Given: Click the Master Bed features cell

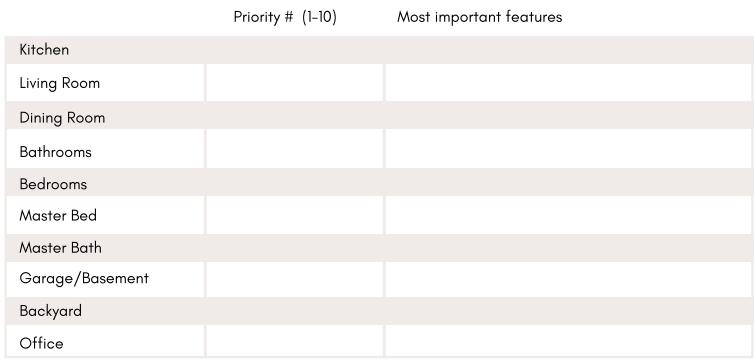Looking at the screenshot, I should pyautogui.click(x=568, y=215).
